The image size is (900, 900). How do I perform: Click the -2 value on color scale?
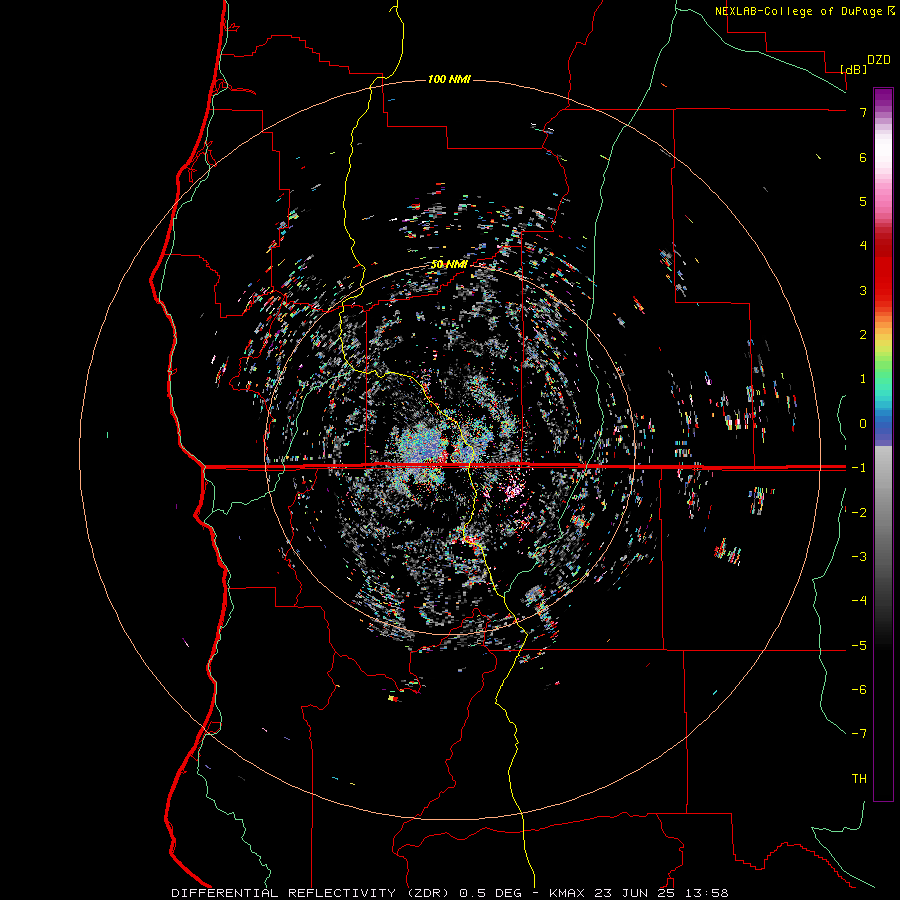(859, 513)
